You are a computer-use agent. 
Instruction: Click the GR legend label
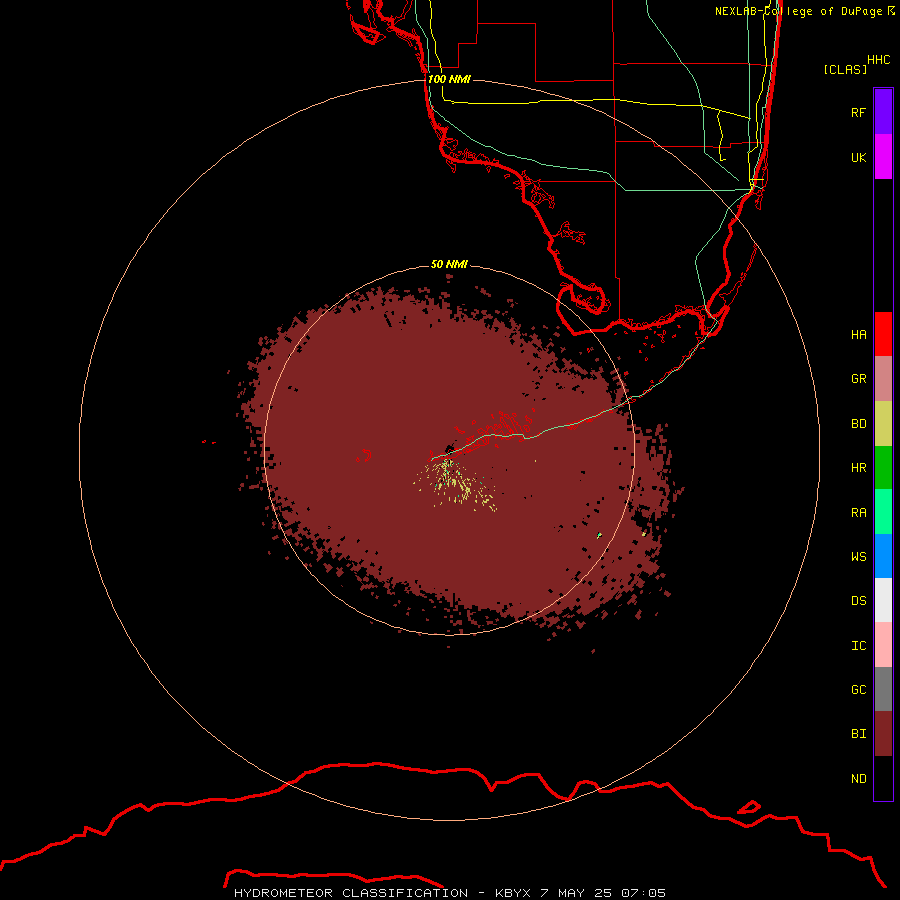pyautogui.click(x=858, y=379)
